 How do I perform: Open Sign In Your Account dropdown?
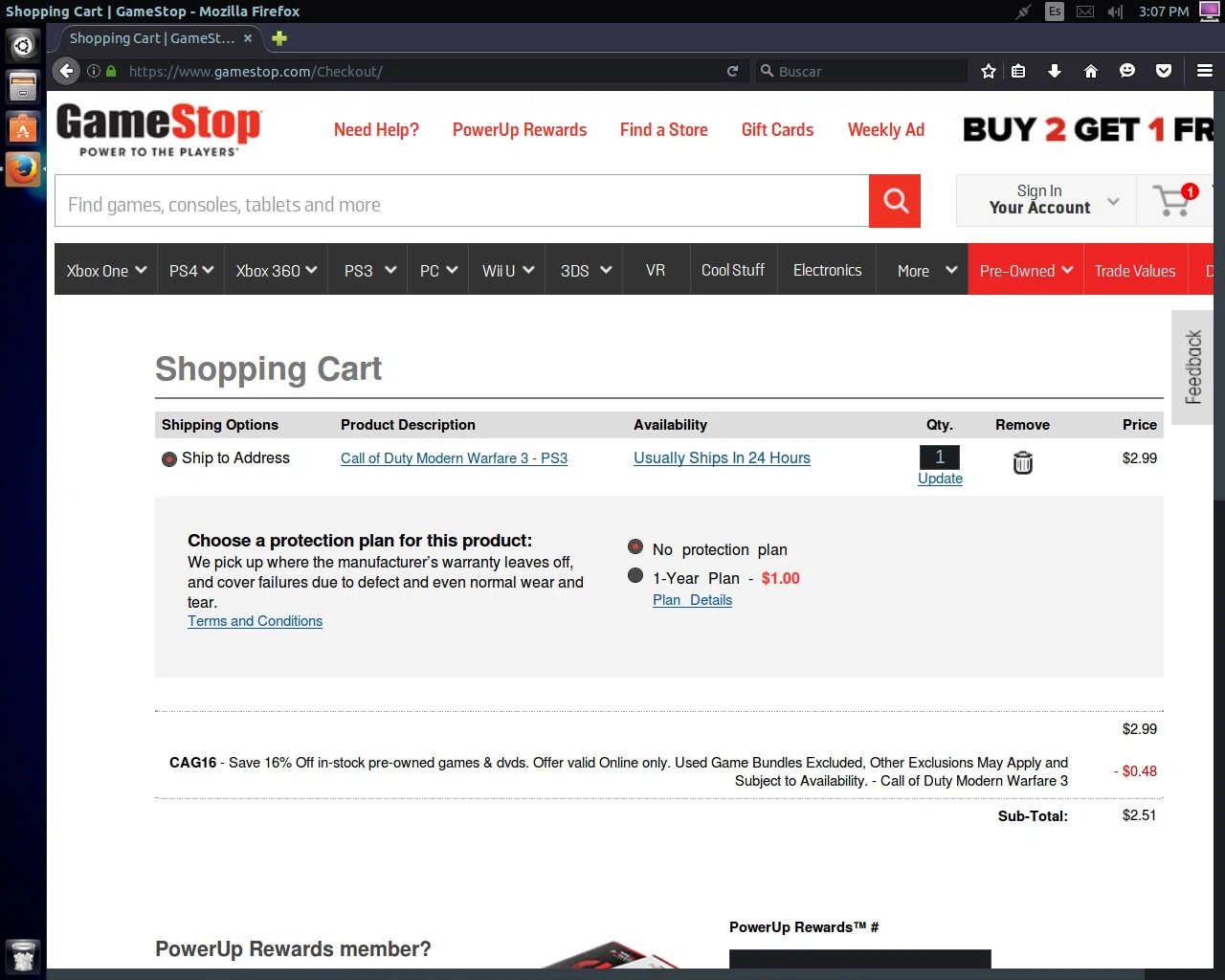1047,200
